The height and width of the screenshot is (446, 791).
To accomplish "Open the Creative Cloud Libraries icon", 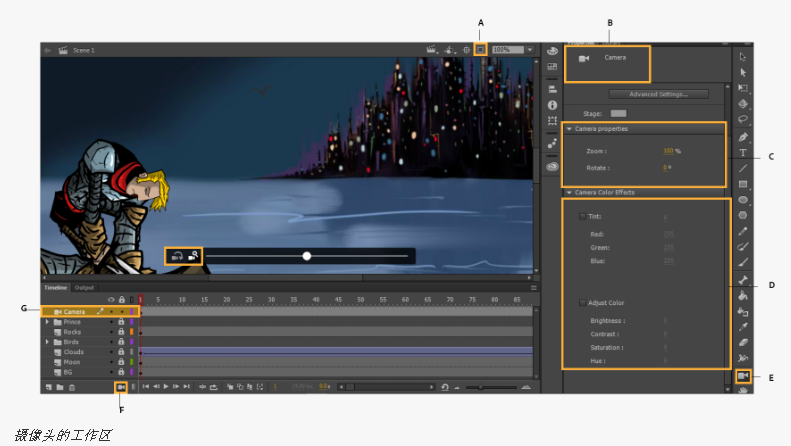I will click(x=552, y=166).
